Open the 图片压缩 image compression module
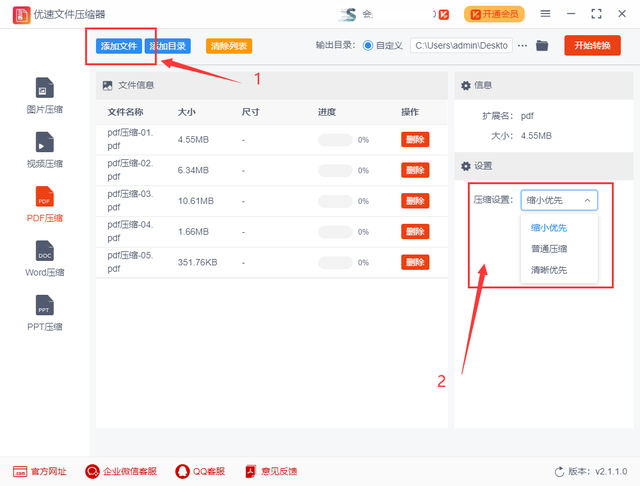This screenshot has height=486, width=640. pyautogui.click(x=44, y=95)
